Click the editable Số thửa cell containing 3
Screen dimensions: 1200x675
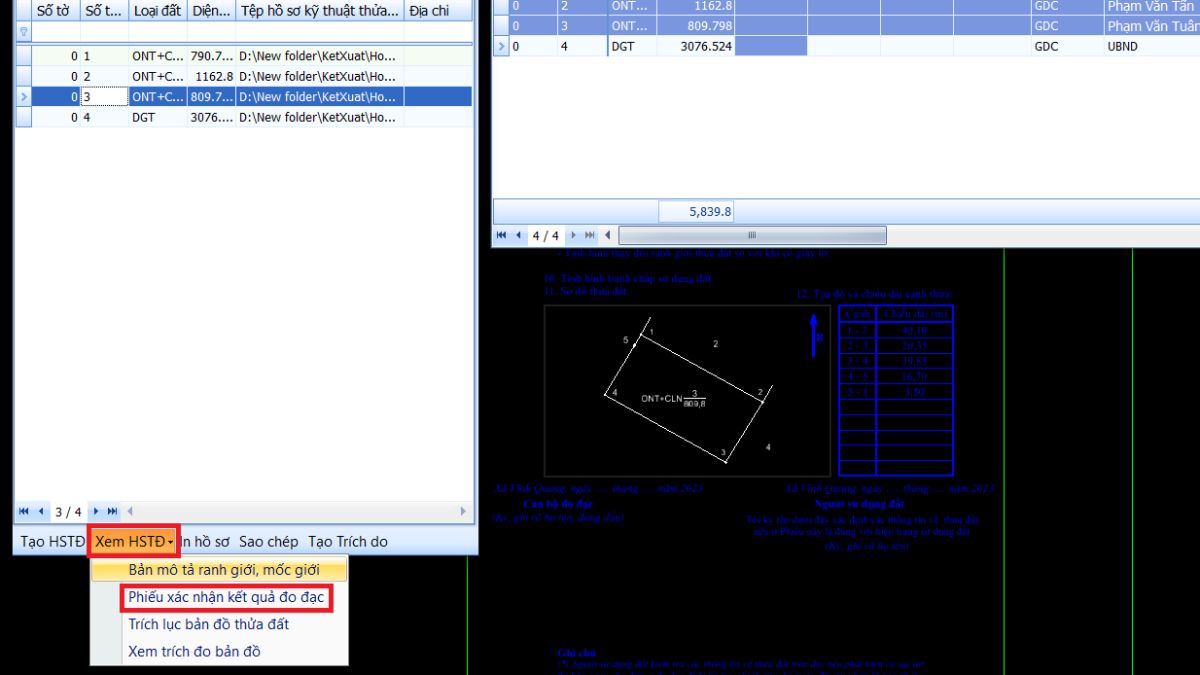pyautogui.click(x=104, y=97)
